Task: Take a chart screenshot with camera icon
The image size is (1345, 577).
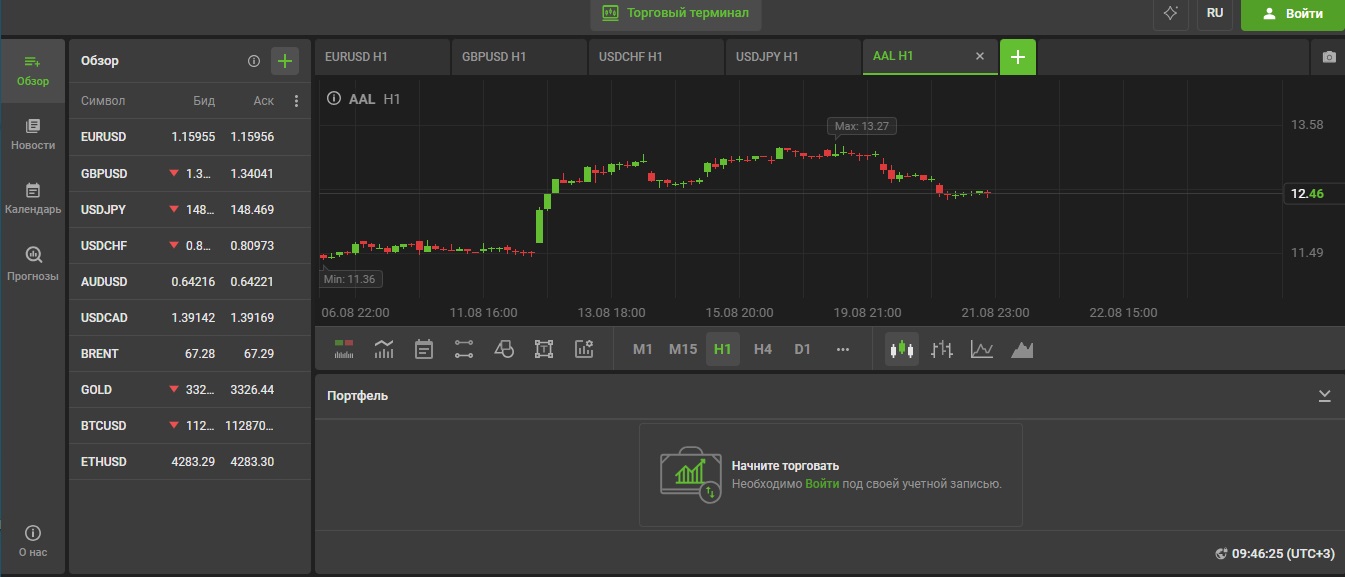Action: (x=1328, y=57)
